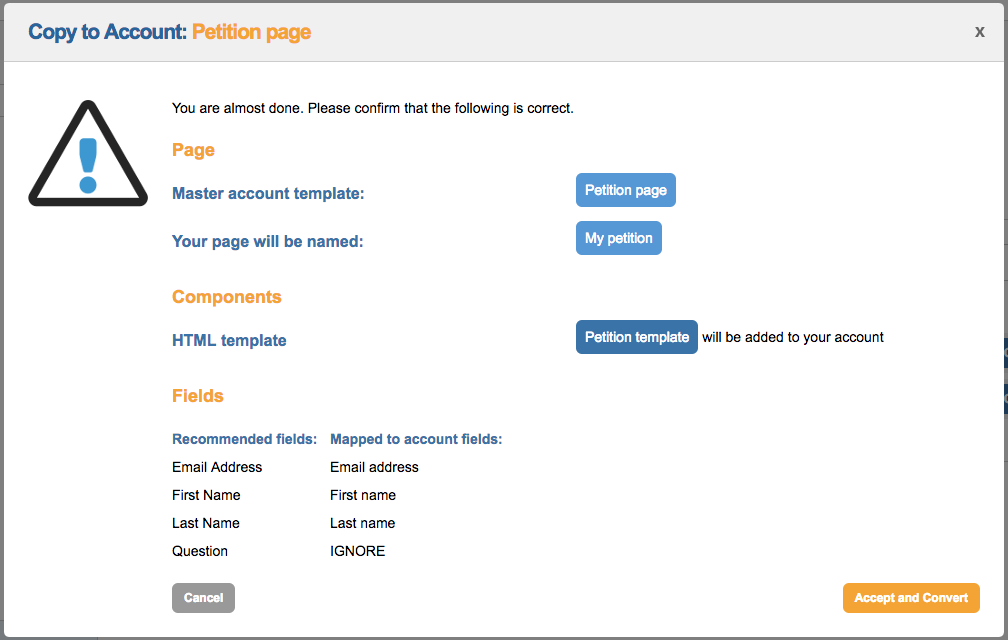
Task: Close the Copy to Account dialog
Action: (979, 32)
